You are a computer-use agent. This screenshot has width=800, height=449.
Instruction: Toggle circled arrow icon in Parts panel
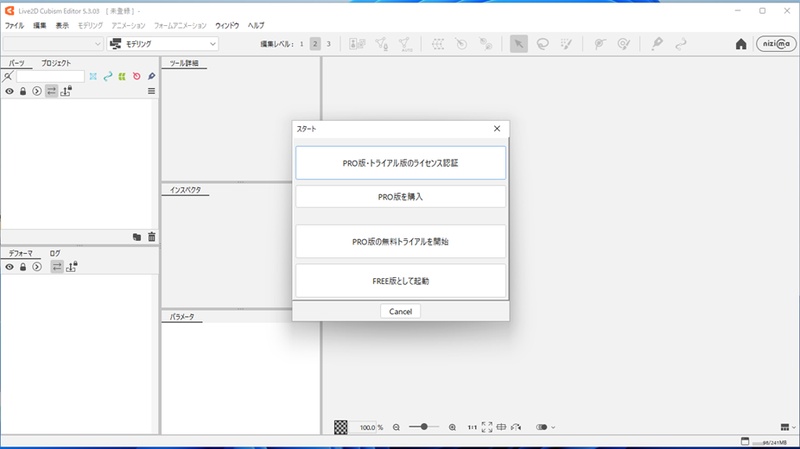pyautogui.click(x=37, y=91)
